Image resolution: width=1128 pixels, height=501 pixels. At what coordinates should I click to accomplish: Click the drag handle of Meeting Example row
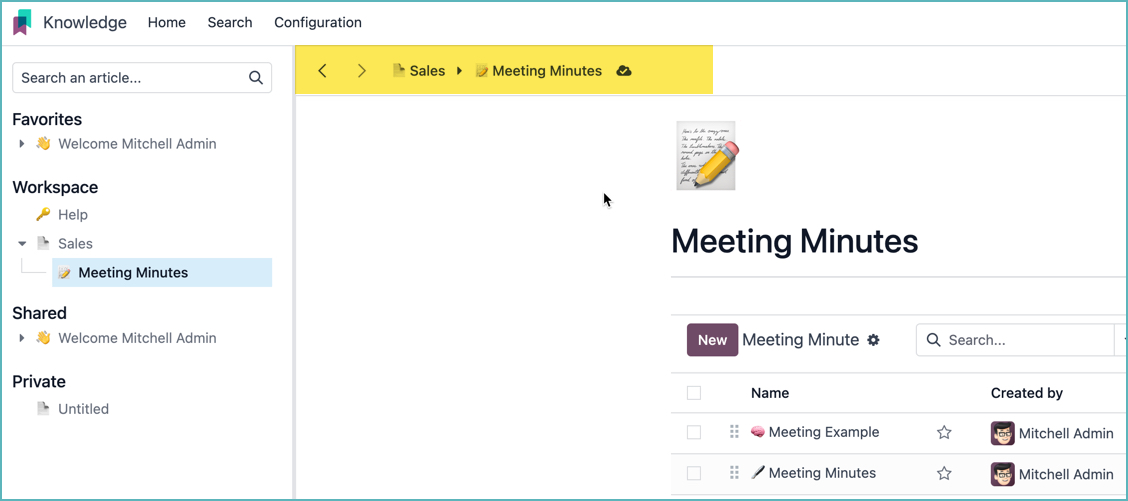coord(734,432)
